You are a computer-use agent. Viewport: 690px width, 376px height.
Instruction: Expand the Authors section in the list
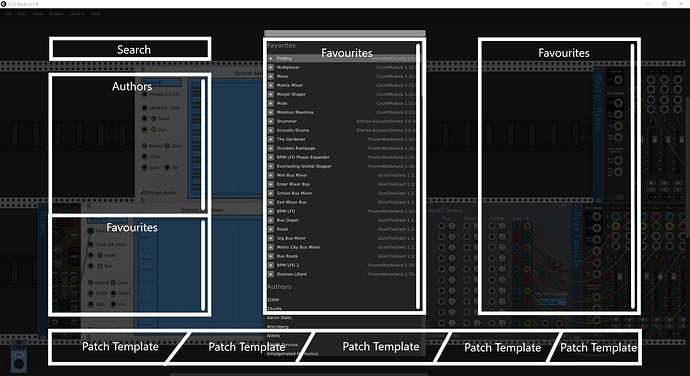click(279, 287)
